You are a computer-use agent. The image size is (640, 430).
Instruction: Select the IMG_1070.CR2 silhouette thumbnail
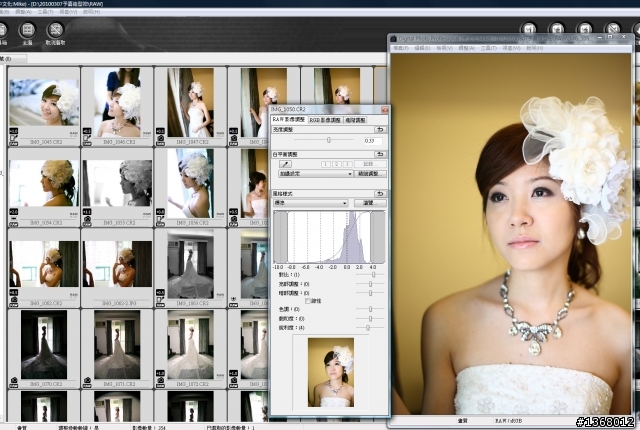click(44, 345)
